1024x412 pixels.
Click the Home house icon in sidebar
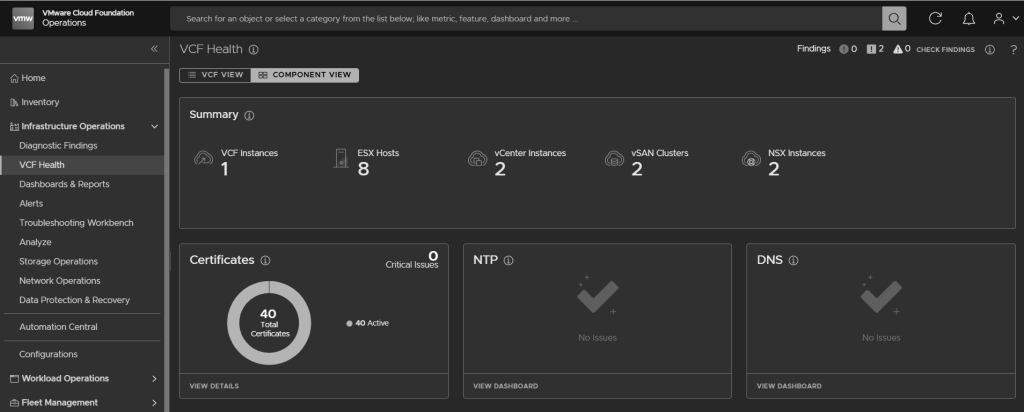[14, 78]
